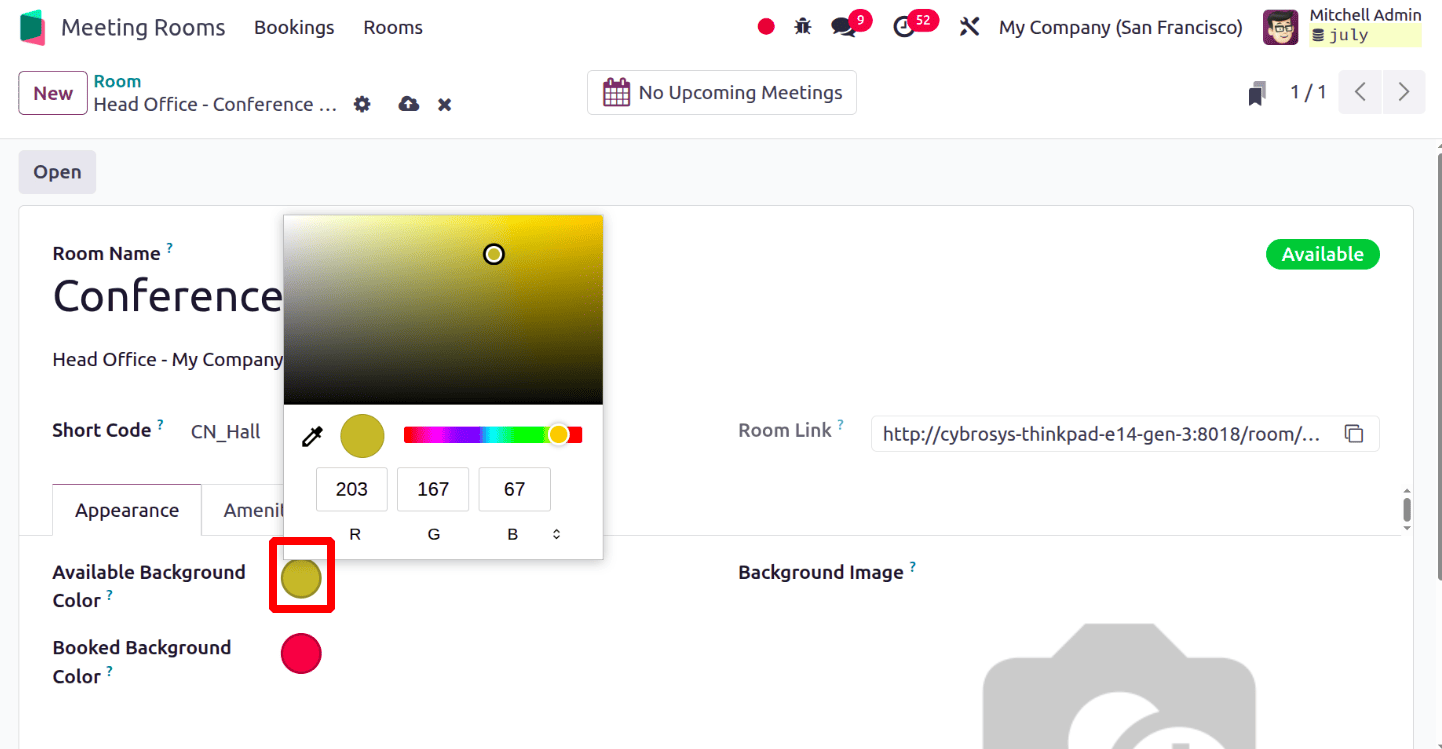Click the current color preview circle in picker
Image resolution: width=1442 pixels, height=749 pixels.
point(362,436)
